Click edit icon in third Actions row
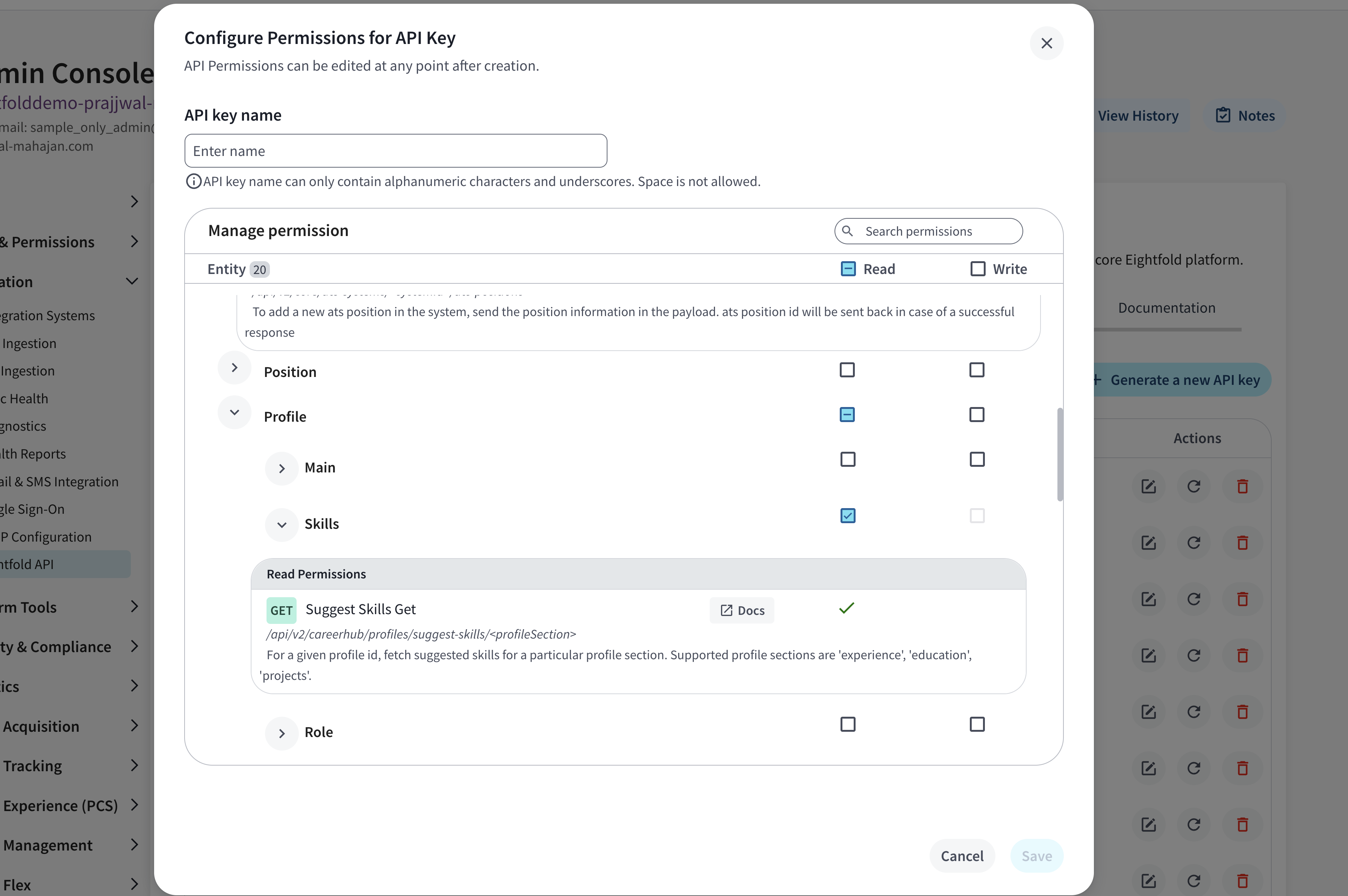Screen dimensions: 1348x896 [1148, 599]
